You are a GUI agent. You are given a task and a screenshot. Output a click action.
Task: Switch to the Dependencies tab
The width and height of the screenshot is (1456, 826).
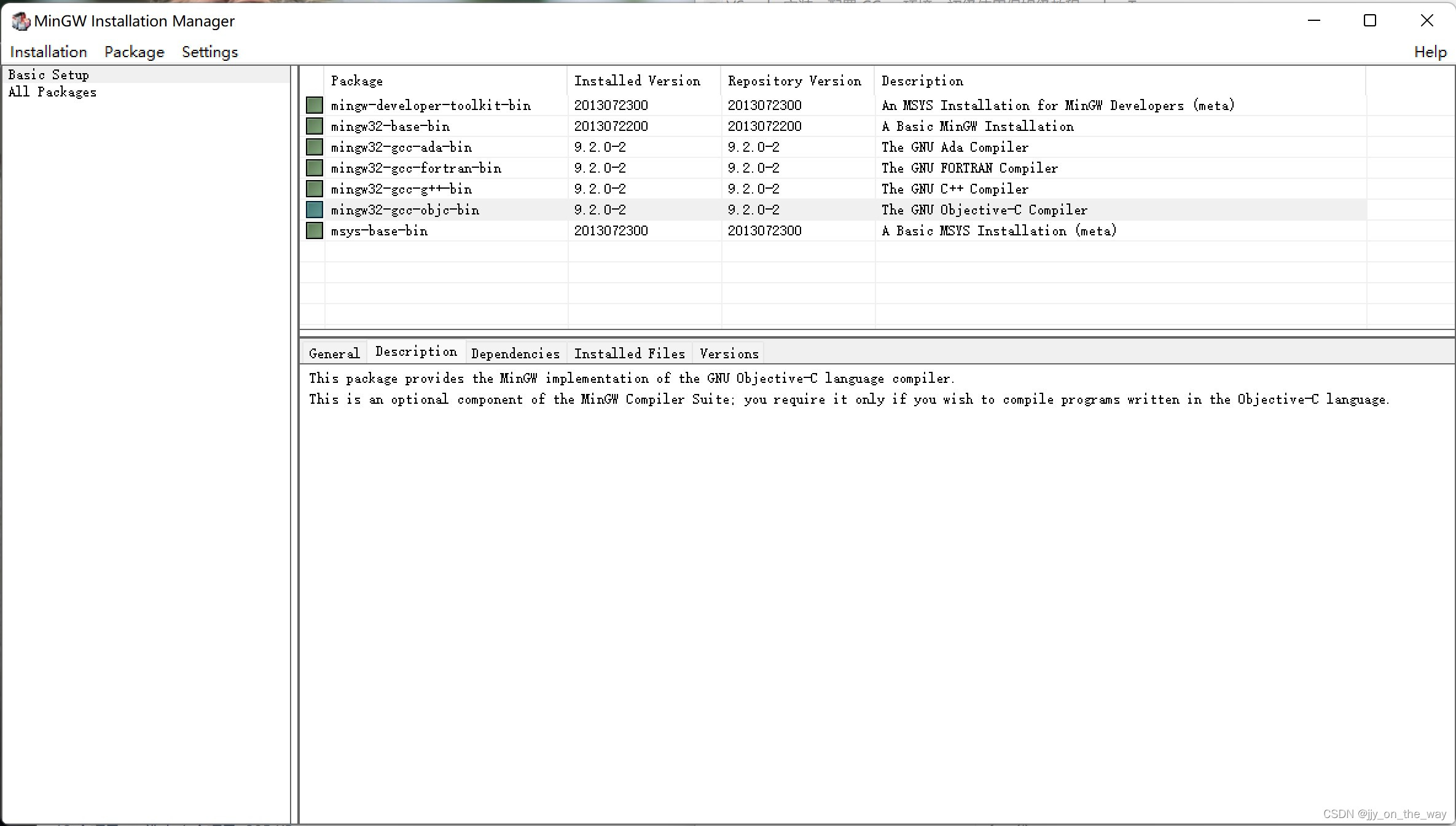(x=515, y=353)
